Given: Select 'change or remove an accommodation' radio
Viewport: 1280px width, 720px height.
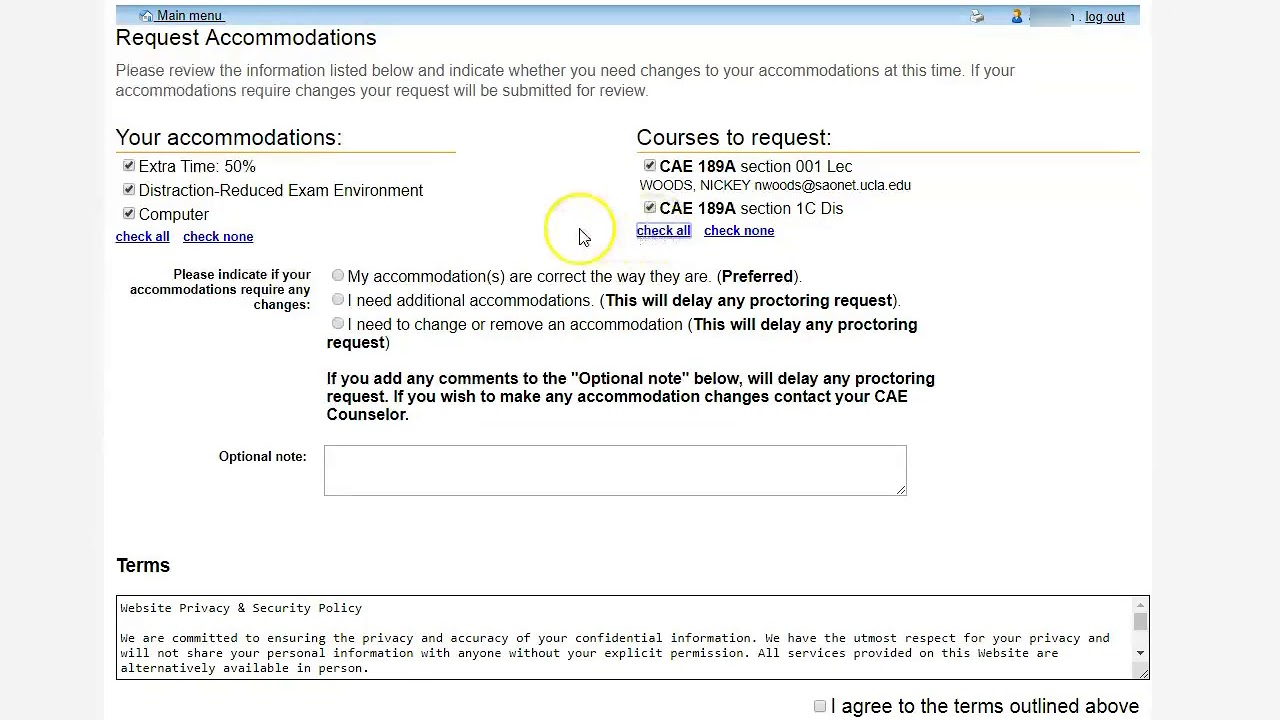Looking at the screenshot, I should 338,323.
